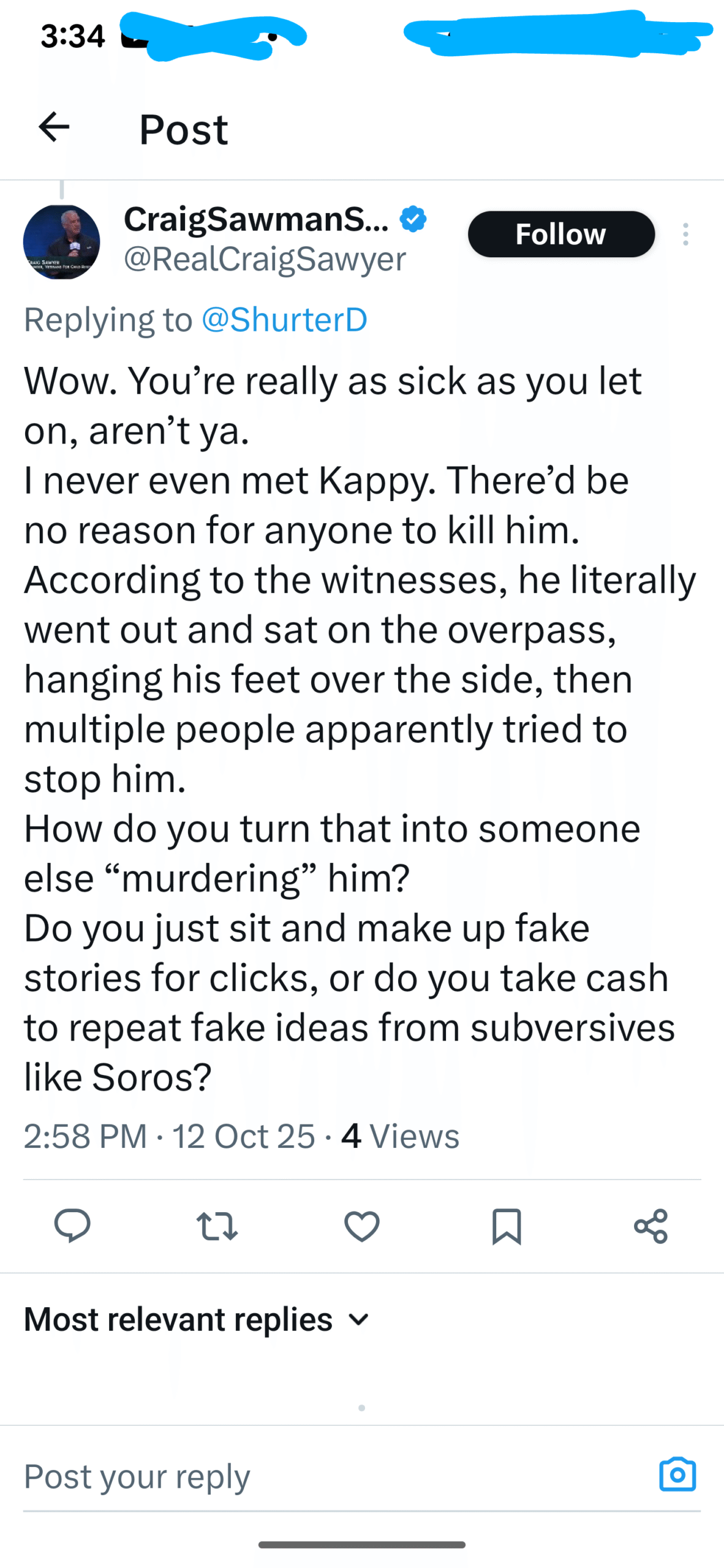Open the @ShurterD mention link
Viewport: 724px width, 1568px height.
coord(284,319)
